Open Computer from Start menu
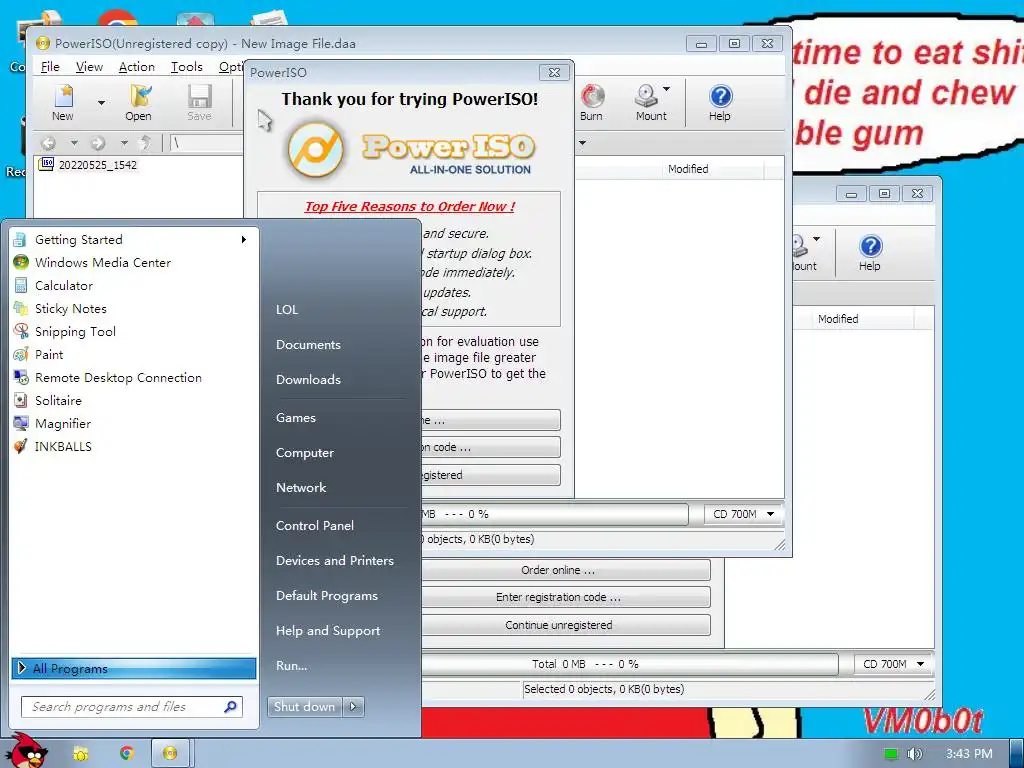The height and width of the screenshot is (768, 1024). [x=305, y=453]
